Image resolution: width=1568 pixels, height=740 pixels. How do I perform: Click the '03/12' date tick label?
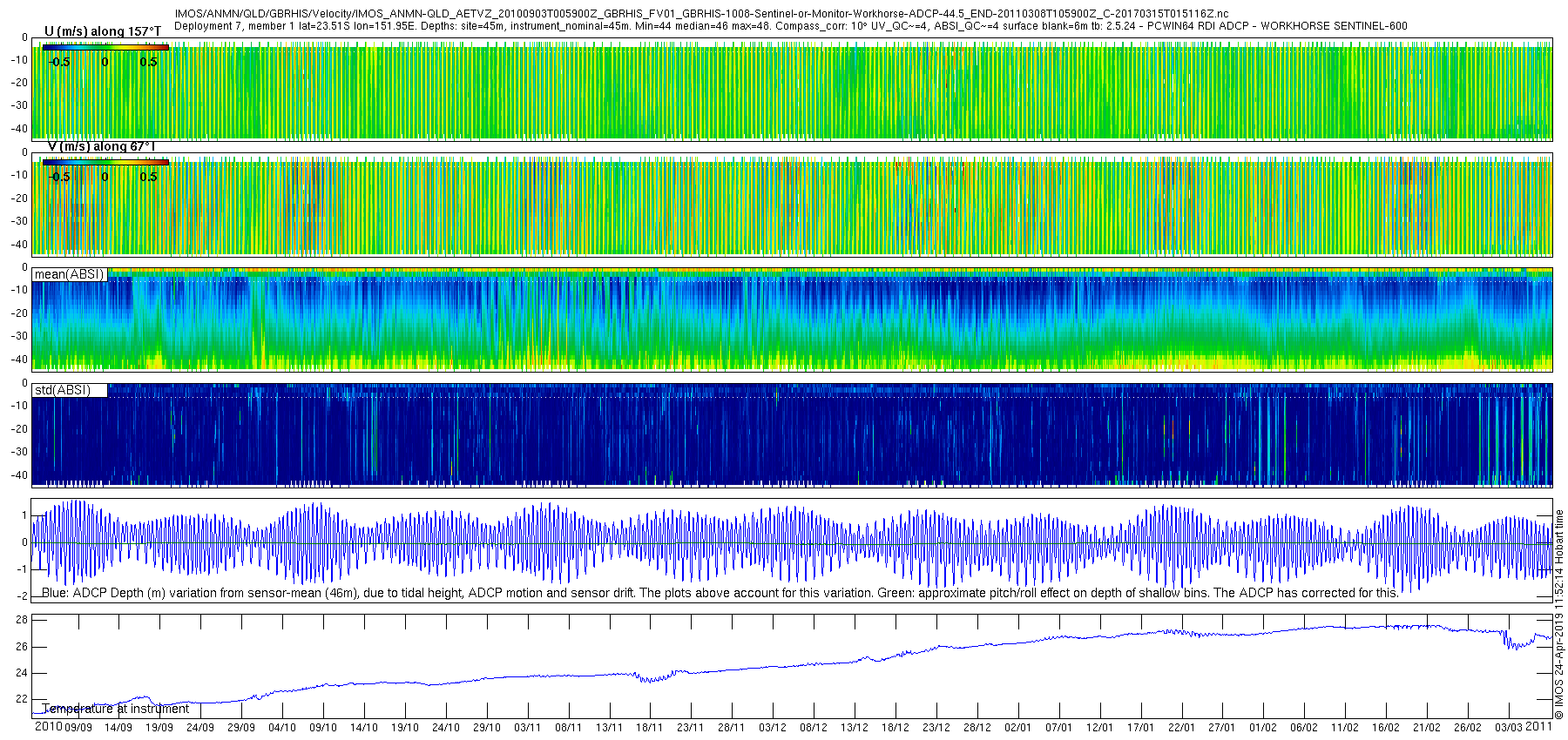773,727
